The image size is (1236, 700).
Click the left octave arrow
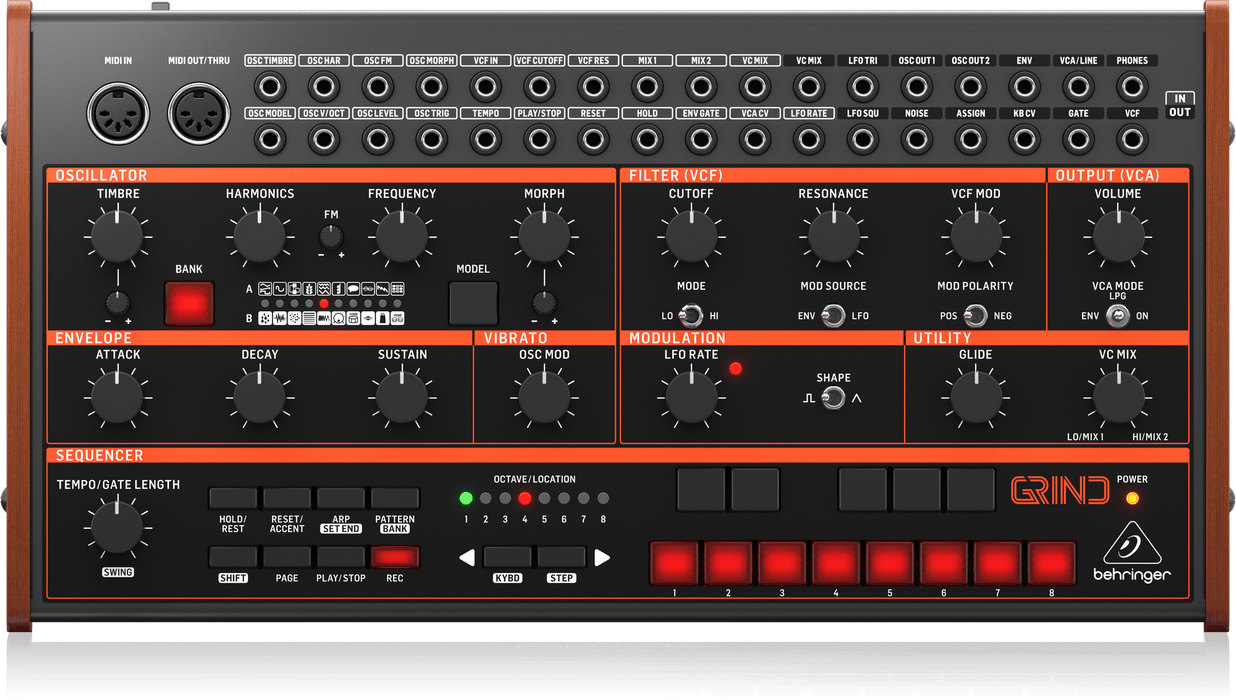pos(467,558)
